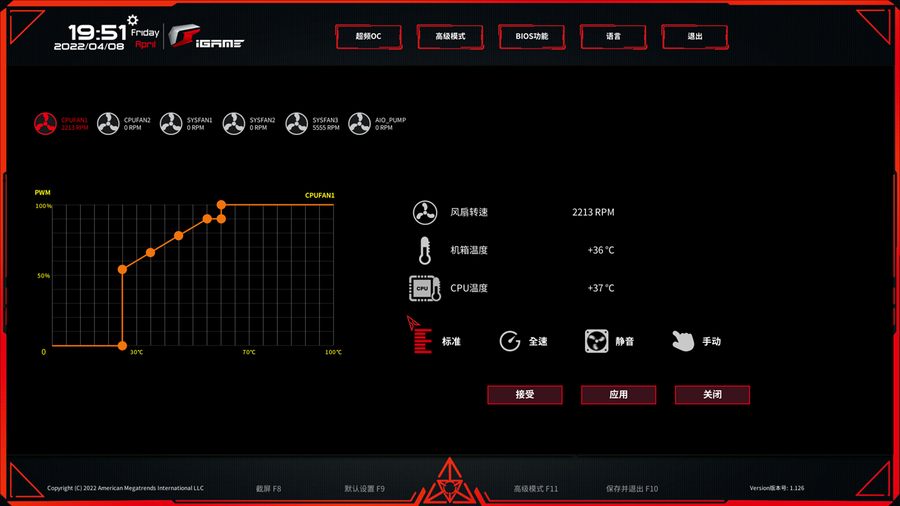The height and width of the screenshot is (506, 900).
Task: Click the 手动 manual hand icon
Action: (683, 341)
